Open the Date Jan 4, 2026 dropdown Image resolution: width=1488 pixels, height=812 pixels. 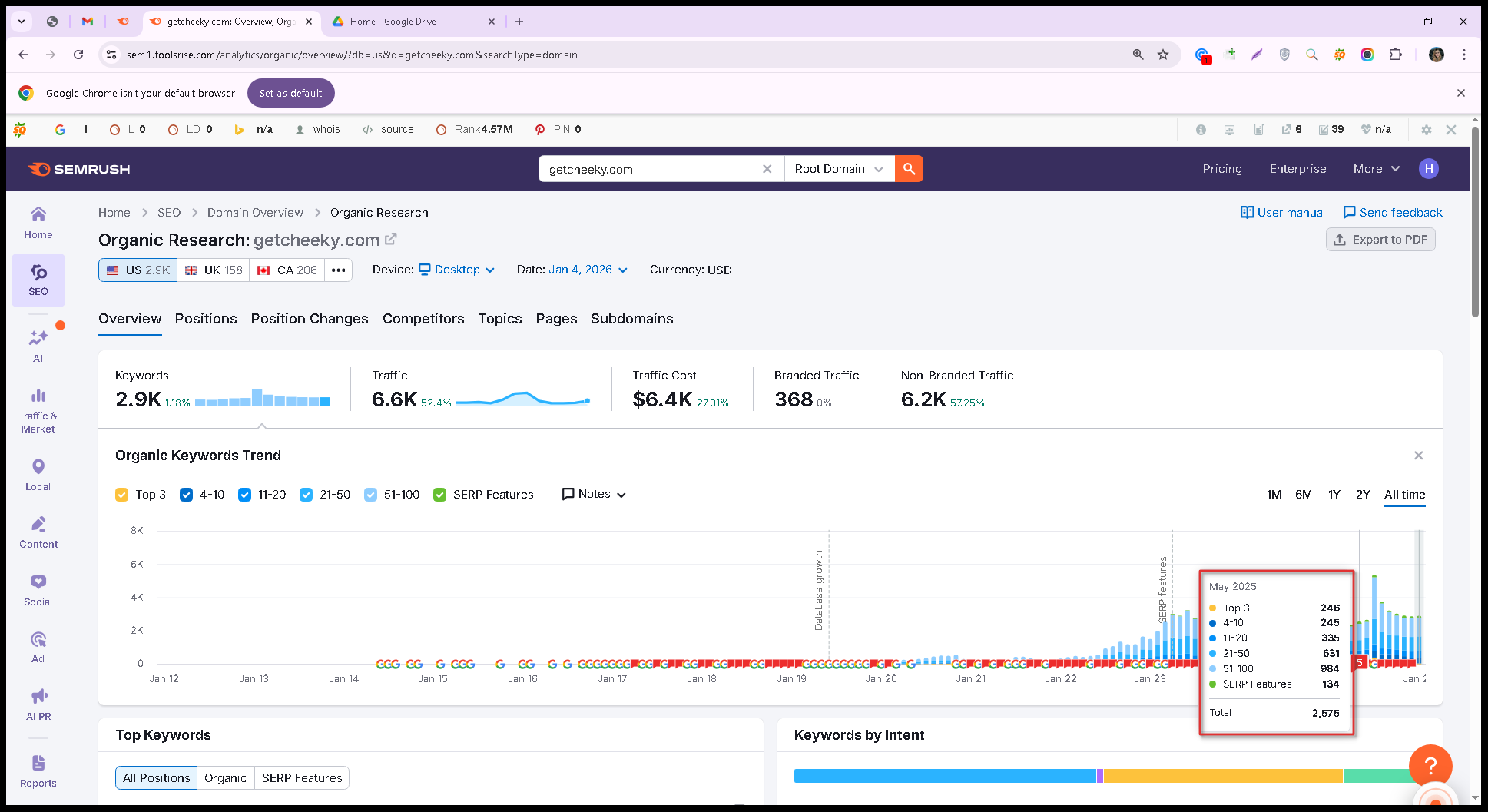(588, 270)
